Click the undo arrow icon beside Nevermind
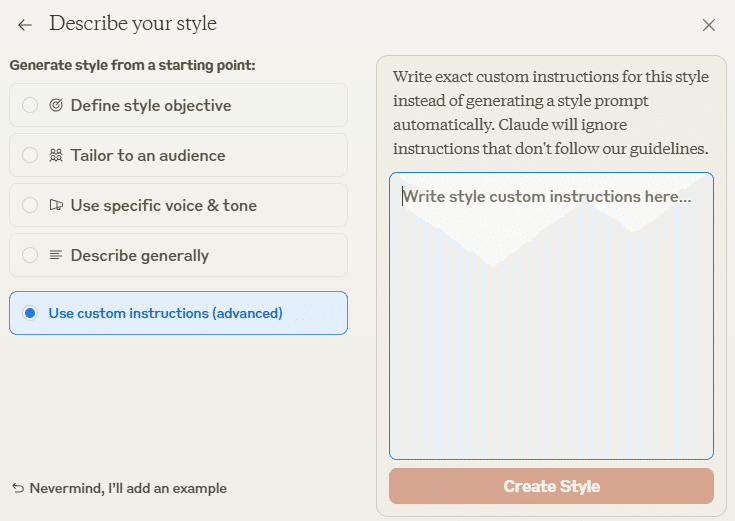 [x=18, y=488]
